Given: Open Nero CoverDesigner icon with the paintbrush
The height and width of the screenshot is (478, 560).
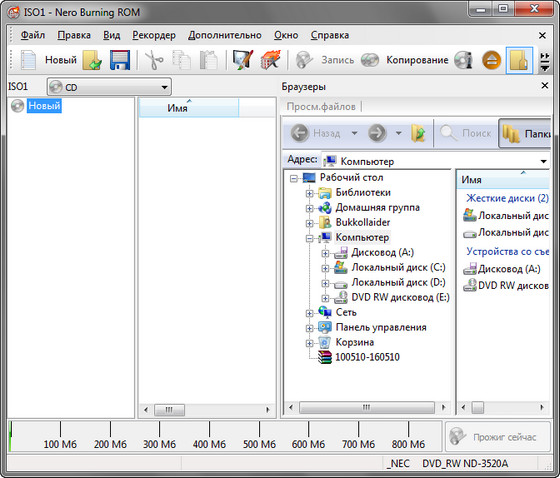Looking at the screenshot, I should [242, 60].
